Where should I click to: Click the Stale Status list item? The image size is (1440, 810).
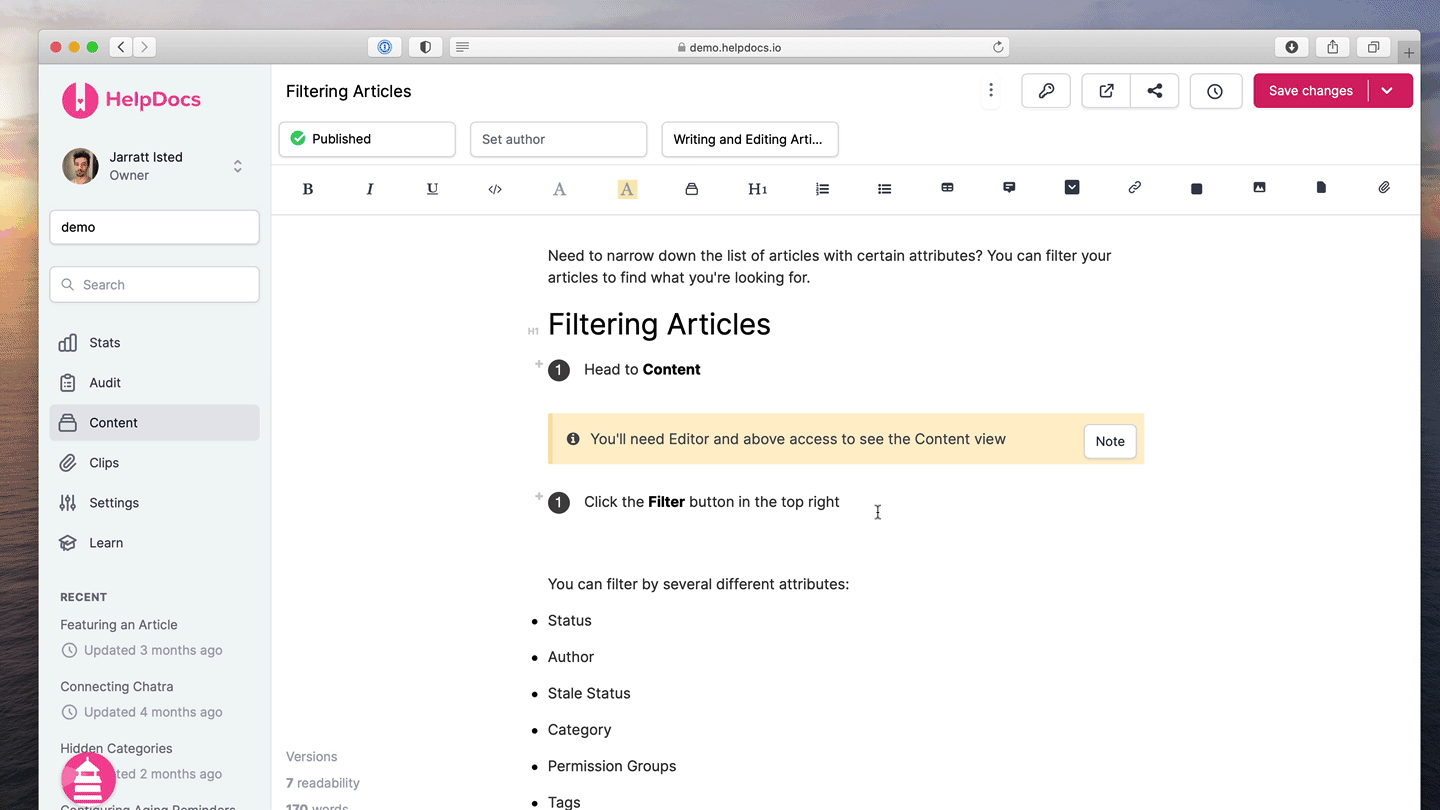coord(589,693)
